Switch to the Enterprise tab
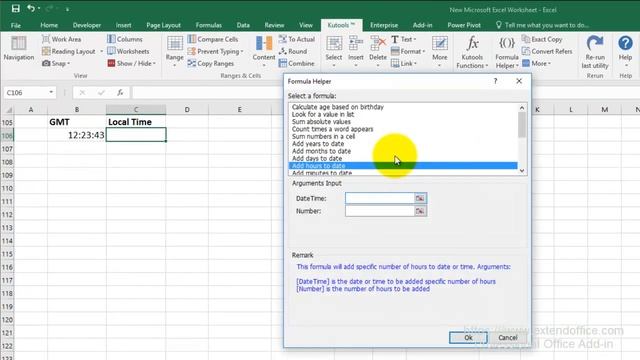The height and width of the screenshot is (360, 640). pos(384,25)
